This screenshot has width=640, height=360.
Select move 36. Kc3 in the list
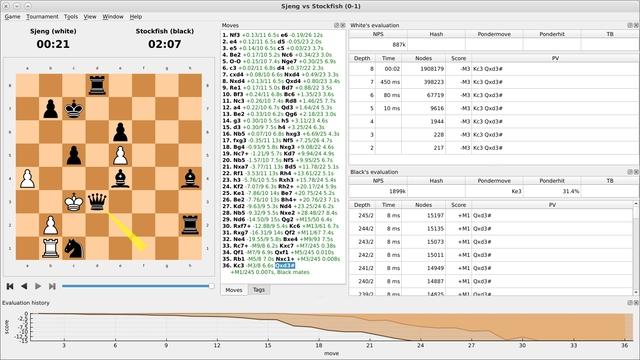[238, 266]
